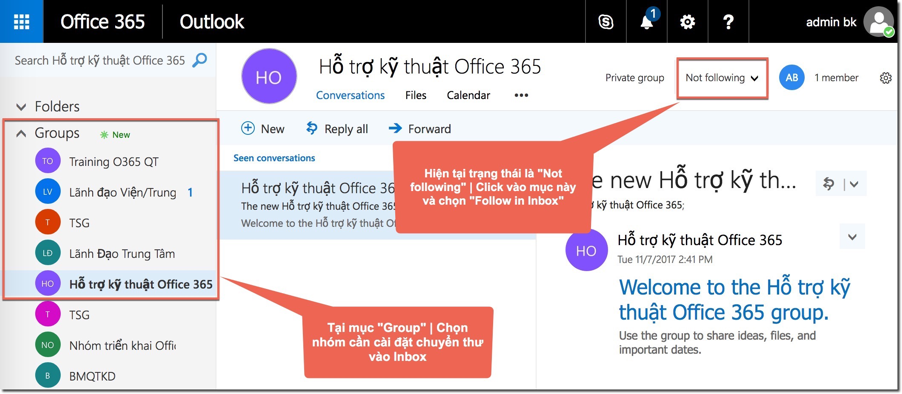Open the Not following dropdown

723,78
